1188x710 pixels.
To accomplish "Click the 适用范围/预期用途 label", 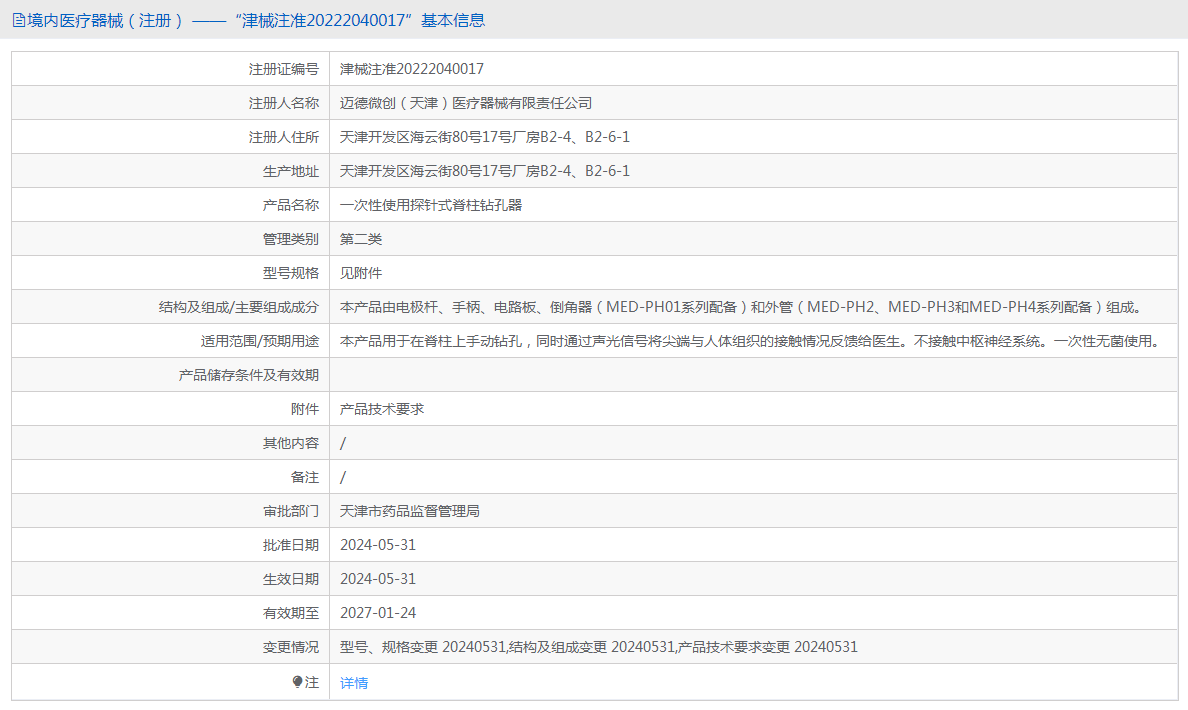I will [x=260, y=341].
